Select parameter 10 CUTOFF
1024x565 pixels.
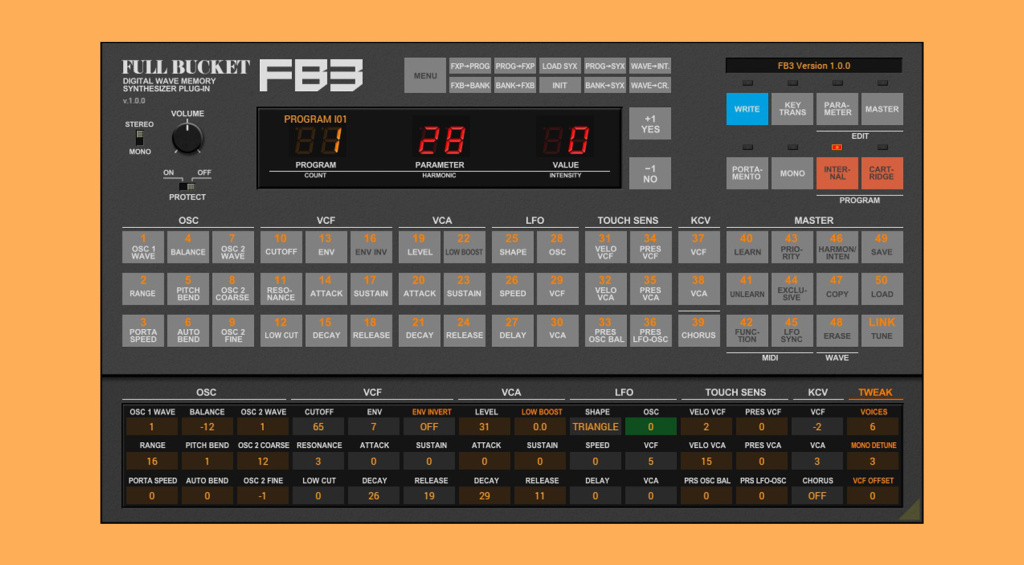point(281,247)
